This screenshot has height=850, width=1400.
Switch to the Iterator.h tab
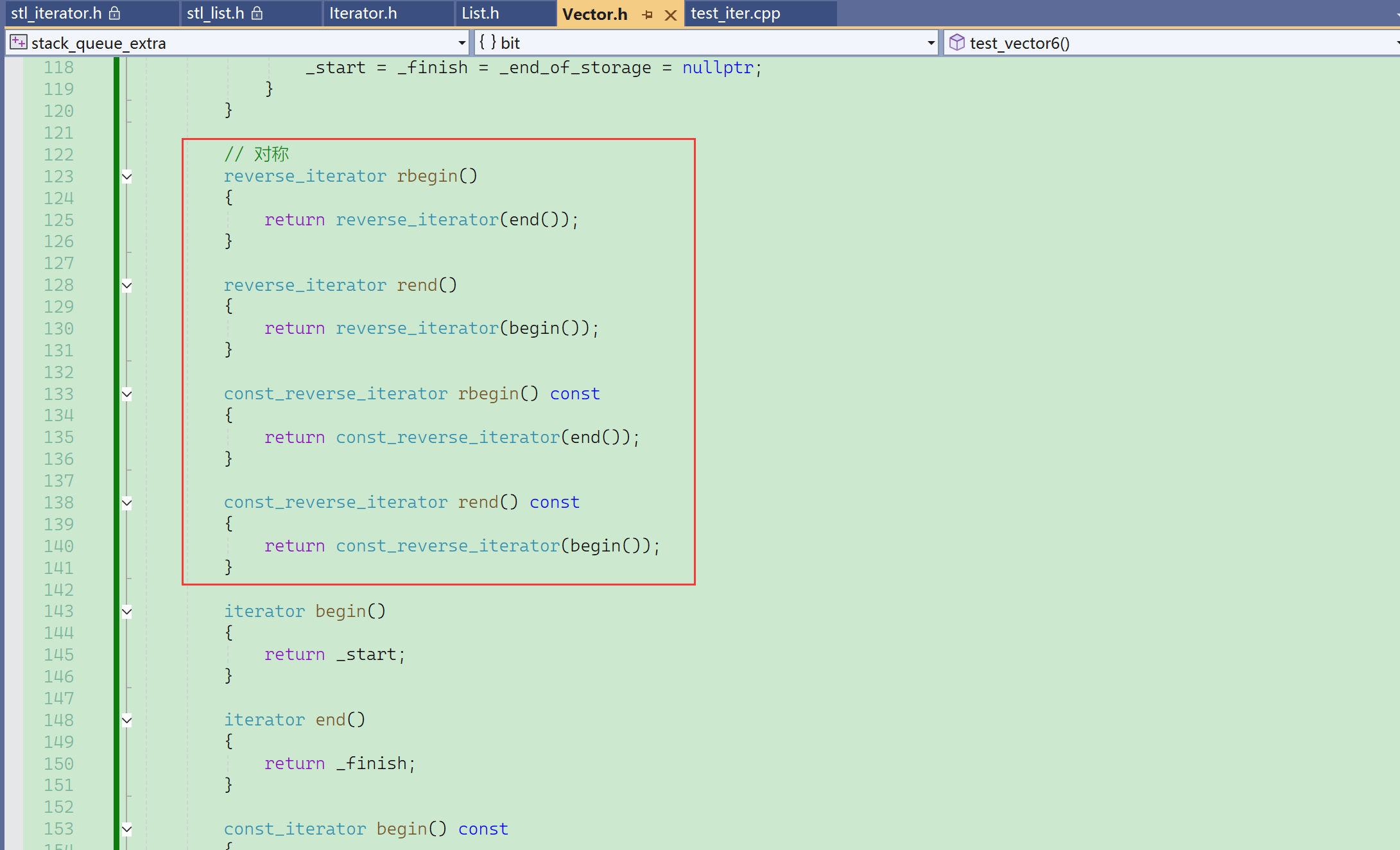363,13
